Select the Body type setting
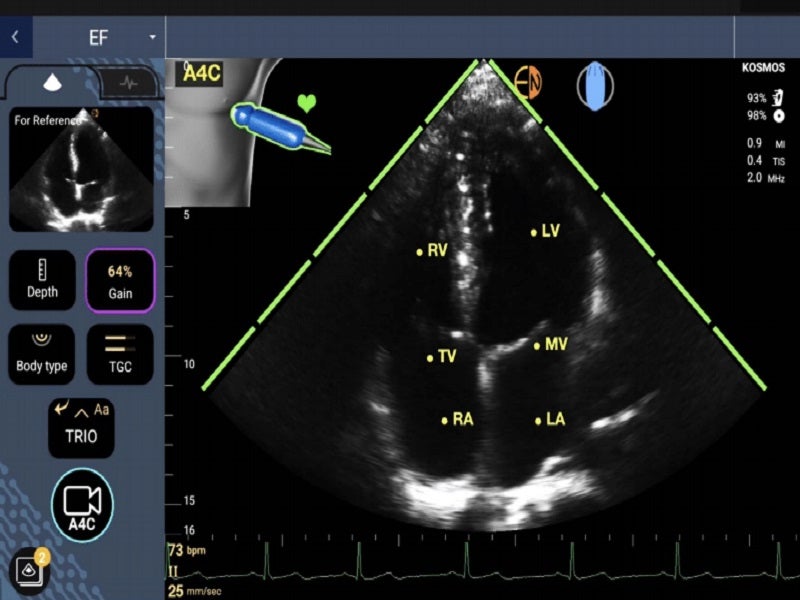 click(x=42, y=354)
